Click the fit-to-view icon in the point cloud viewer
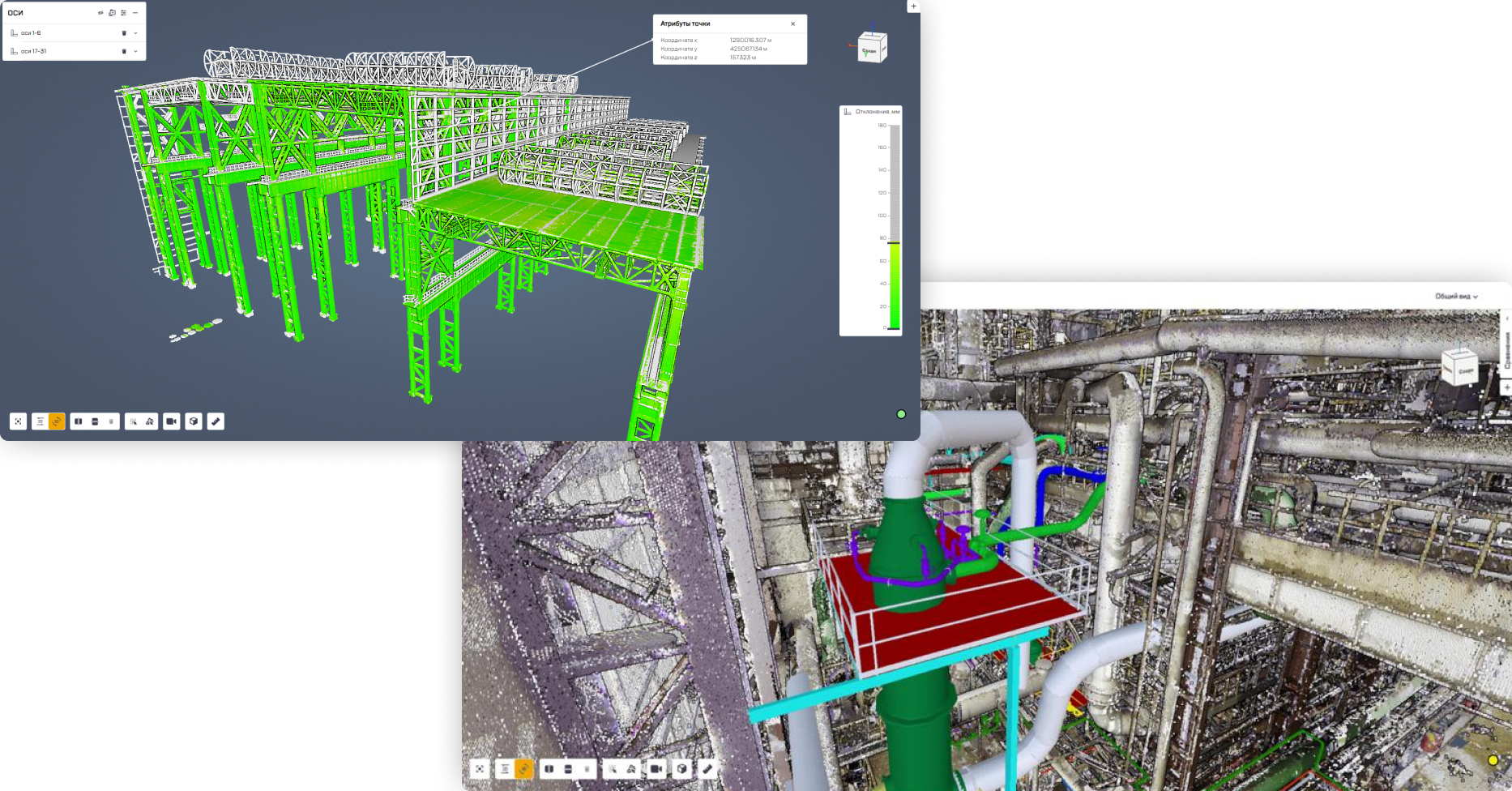 pos(480,768)
